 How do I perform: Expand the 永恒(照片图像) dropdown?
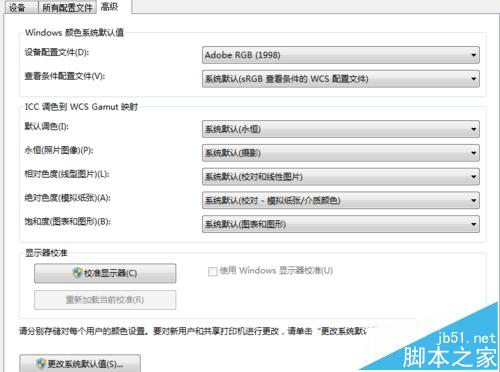(341, 153)
